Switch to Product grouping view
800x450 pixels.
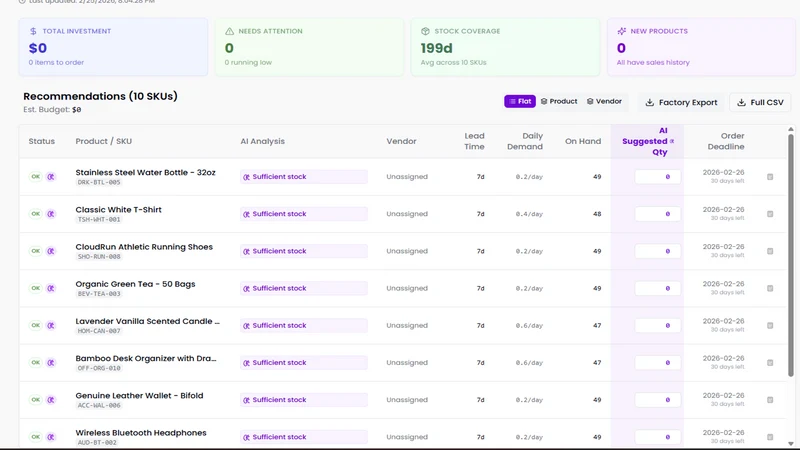(559, 102)
